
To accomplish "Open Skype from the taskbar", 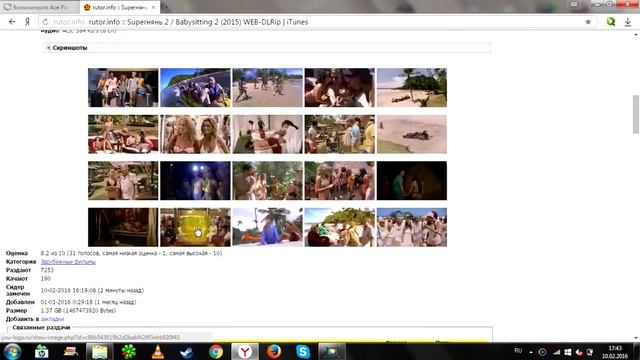I will point(303,351).
